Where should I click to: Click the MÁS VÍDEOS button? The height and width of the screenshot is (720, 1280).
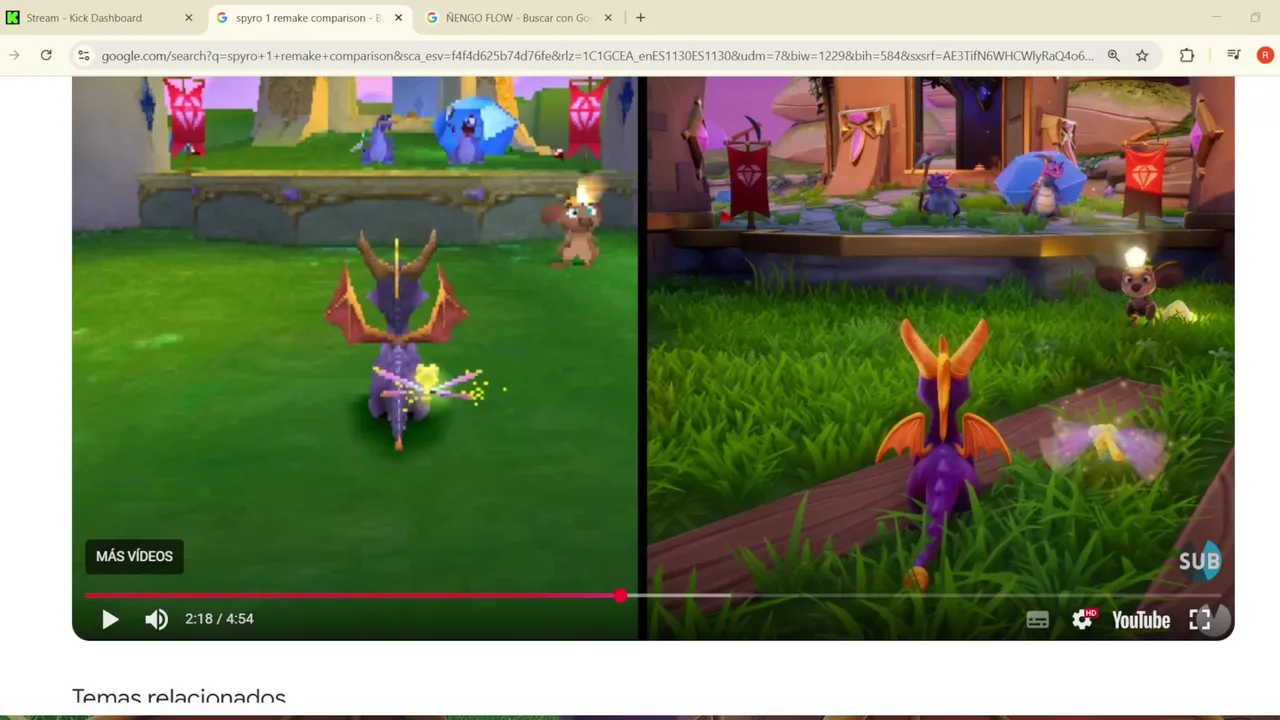134,556
